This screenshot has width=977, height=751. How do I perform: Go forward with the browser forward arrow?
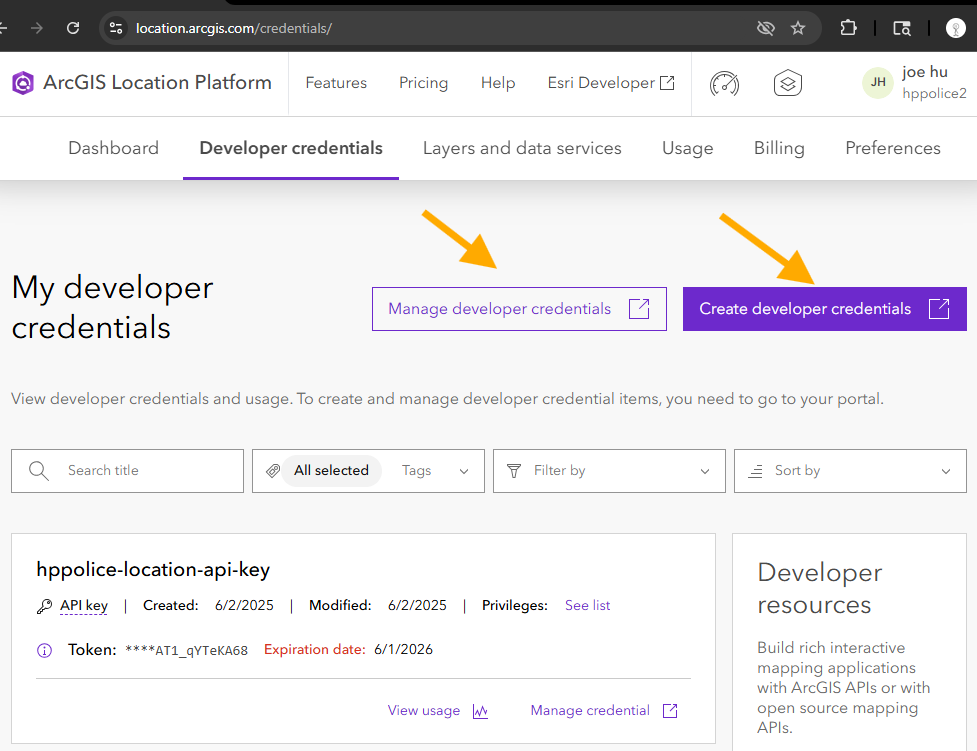tap(37, 28)
